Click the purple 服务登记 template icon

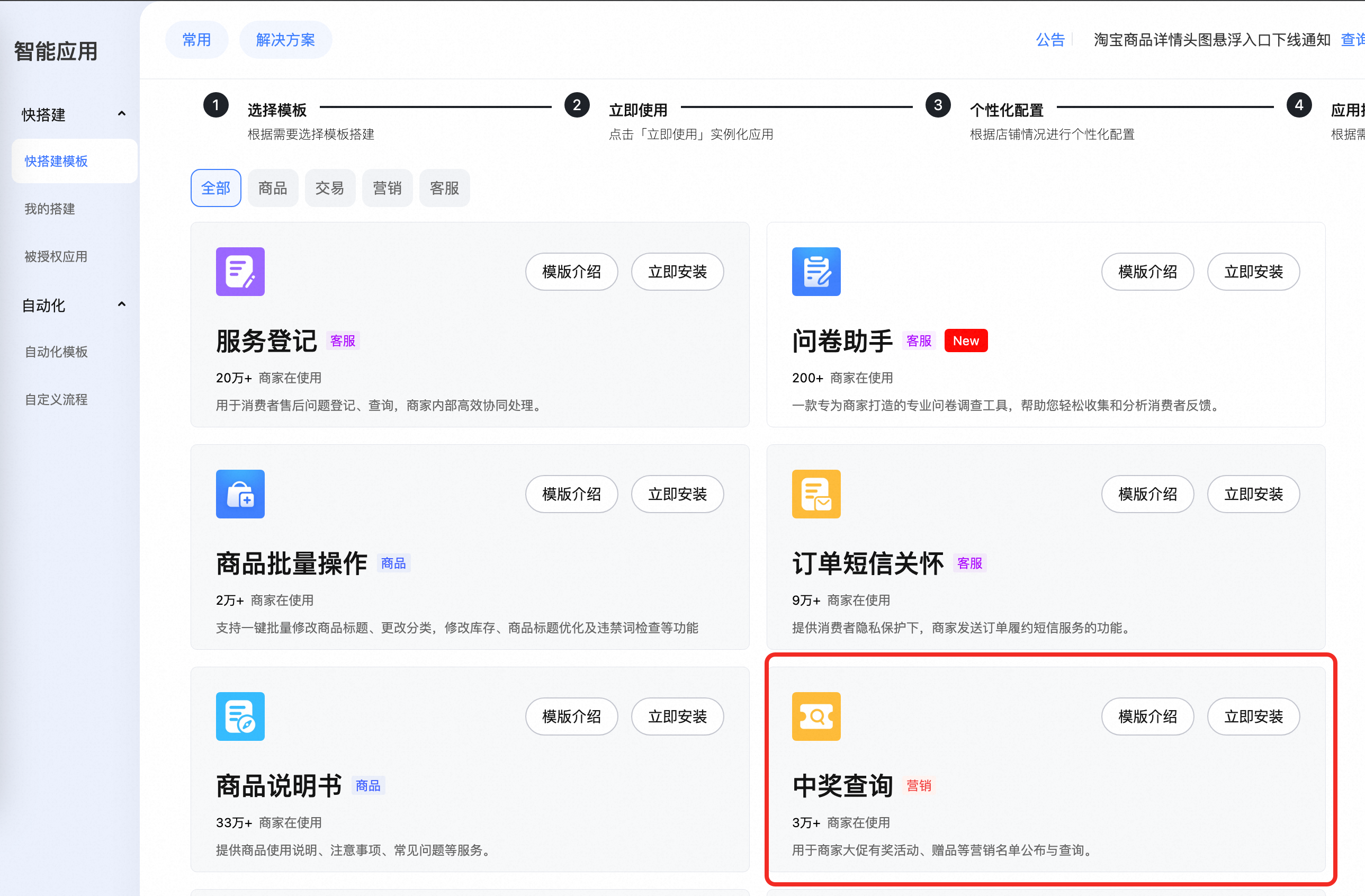240,271
